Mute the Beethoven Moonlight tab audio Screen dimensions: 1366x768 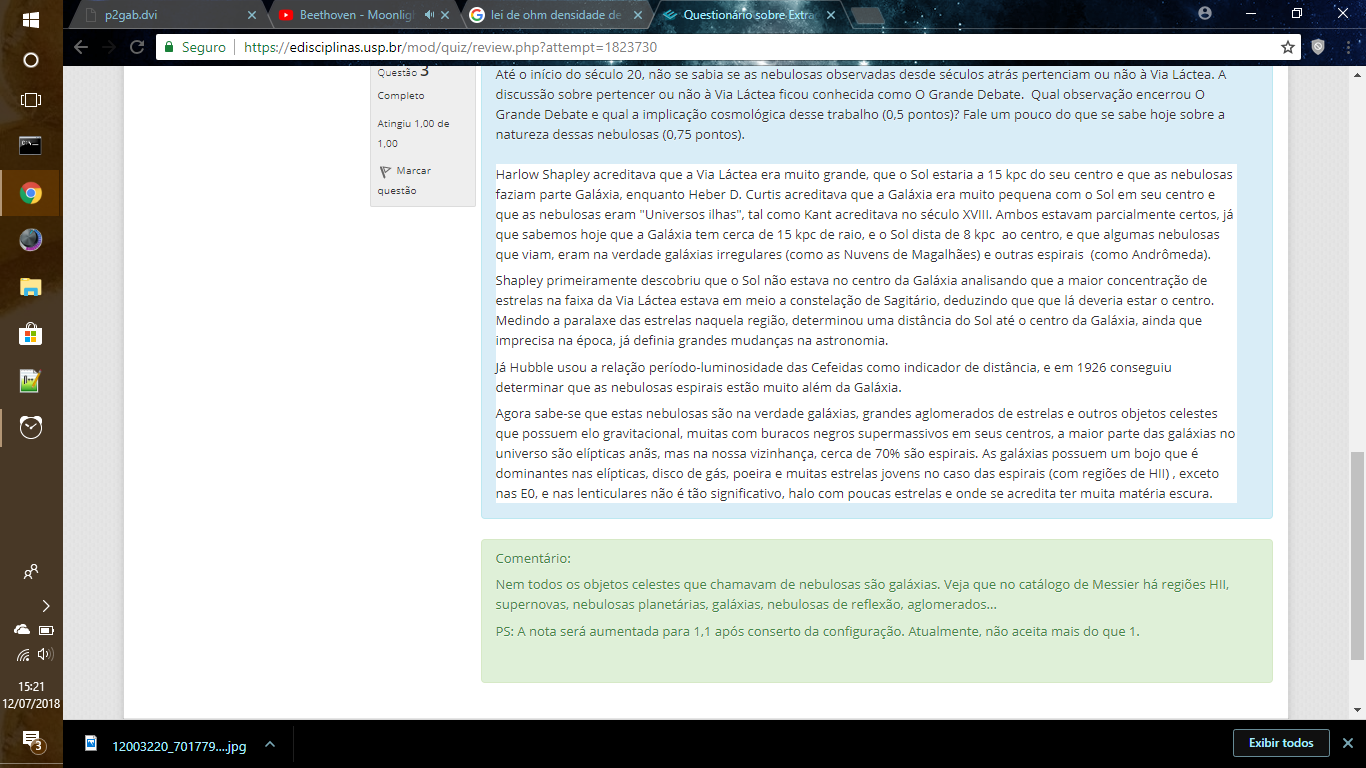pyautogui.click(x=430, y=15)
